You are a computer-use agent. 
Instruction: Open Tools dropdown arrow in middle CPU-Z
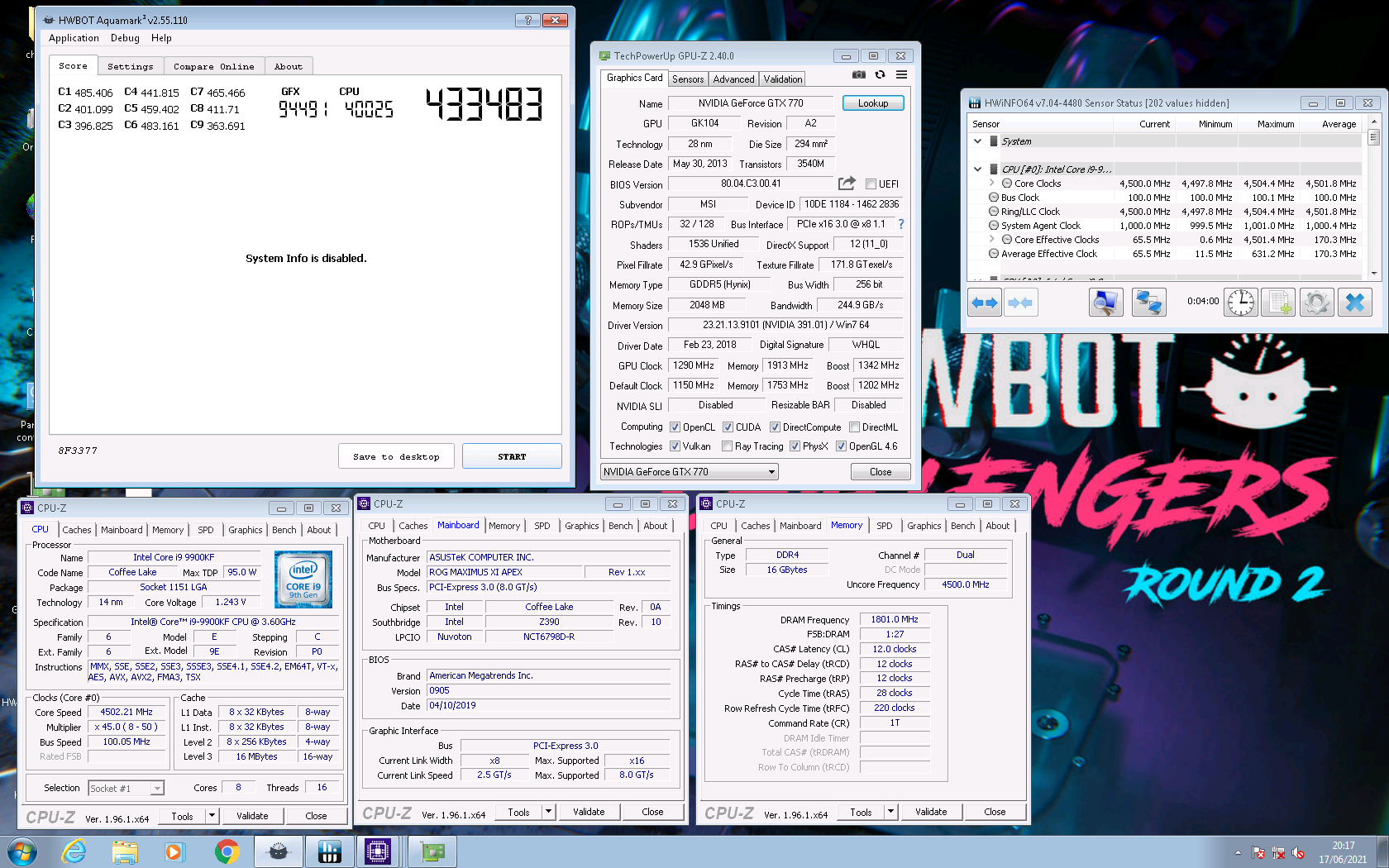click(547, 812)
